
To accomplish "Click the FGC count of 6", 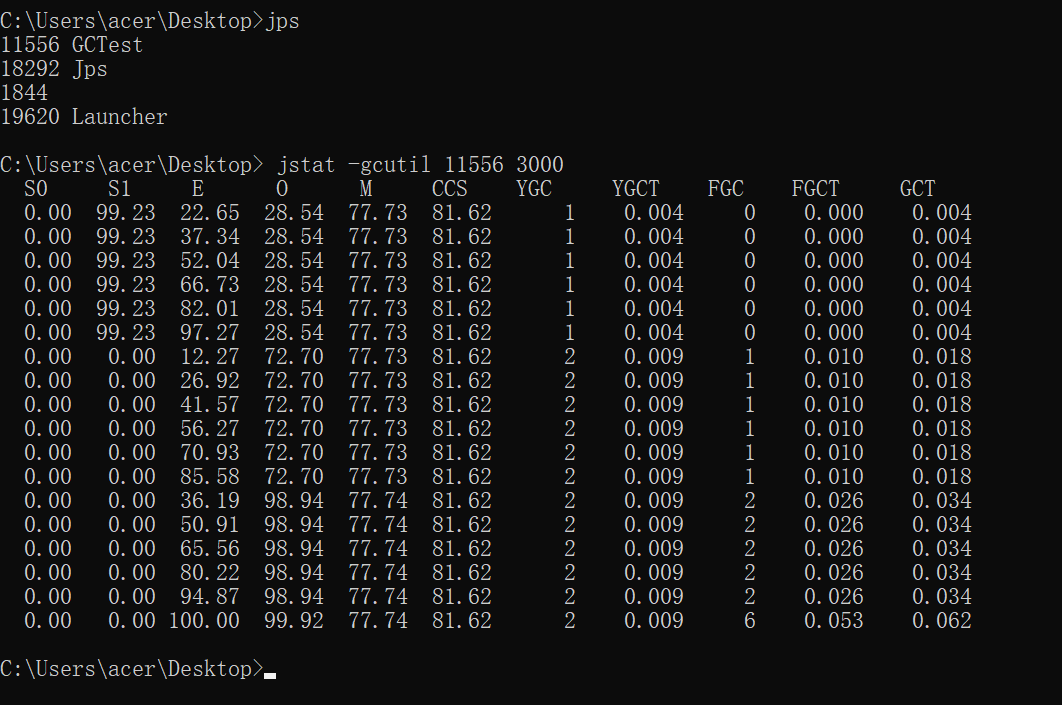I will [750, 621].
